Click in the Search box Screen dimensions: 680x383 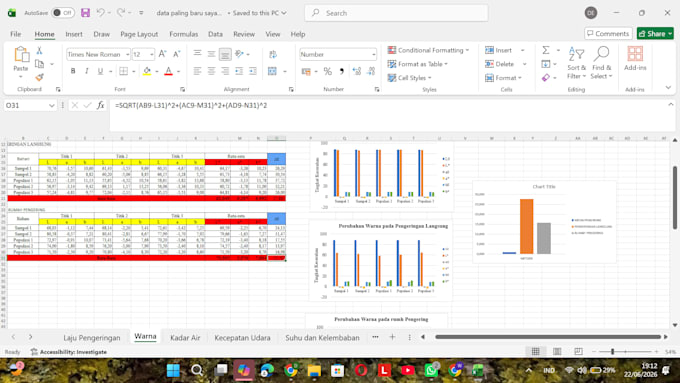click(396, 13)
